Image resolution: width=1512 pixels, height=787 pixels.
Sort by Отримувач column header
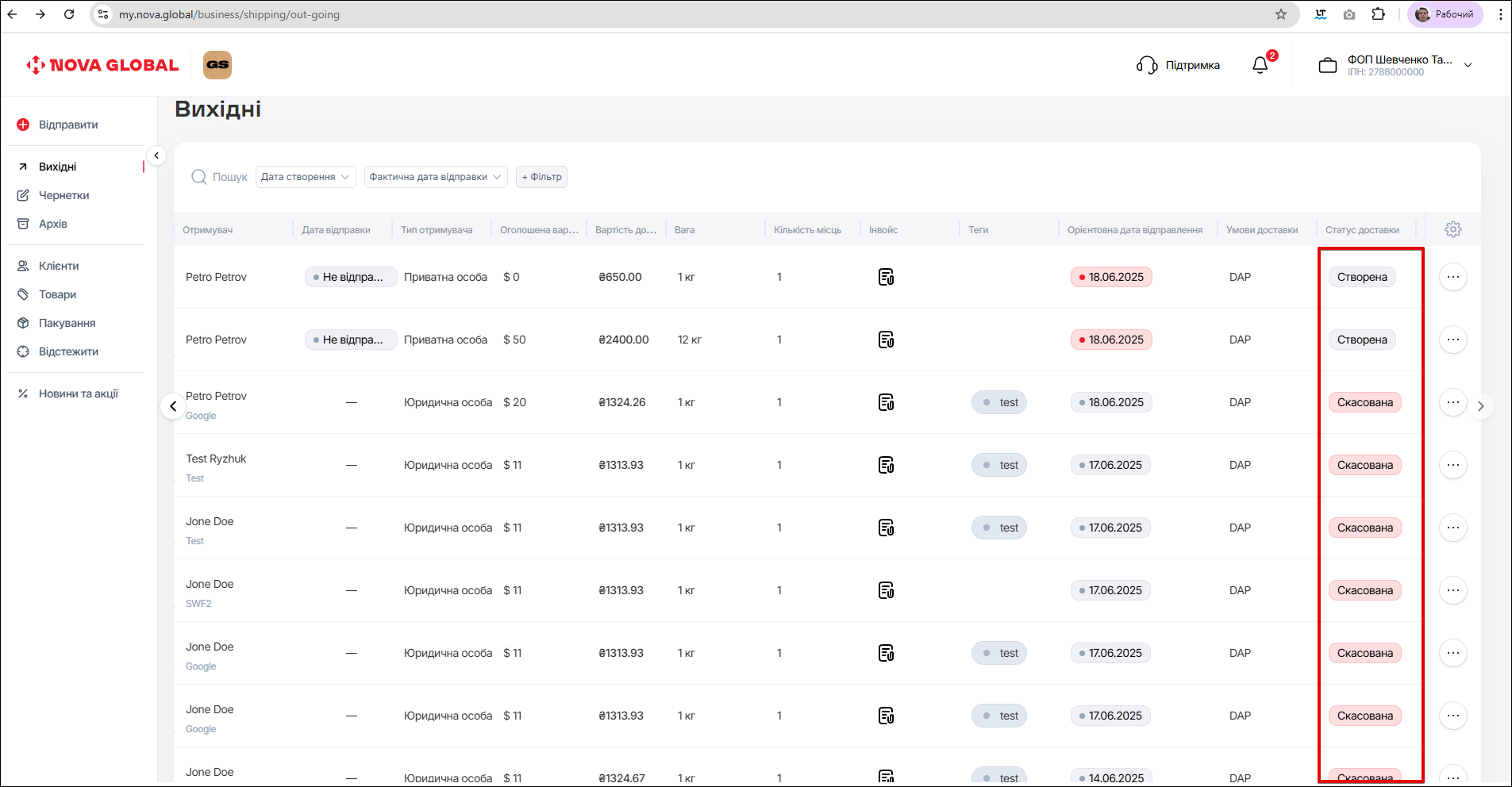208,230
